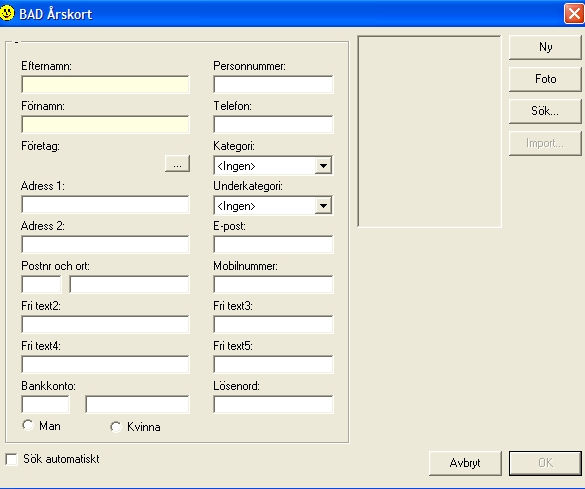Close the BAD Årskort dialog
Viewport: 585px width, 489px height.
click(574, 14)
